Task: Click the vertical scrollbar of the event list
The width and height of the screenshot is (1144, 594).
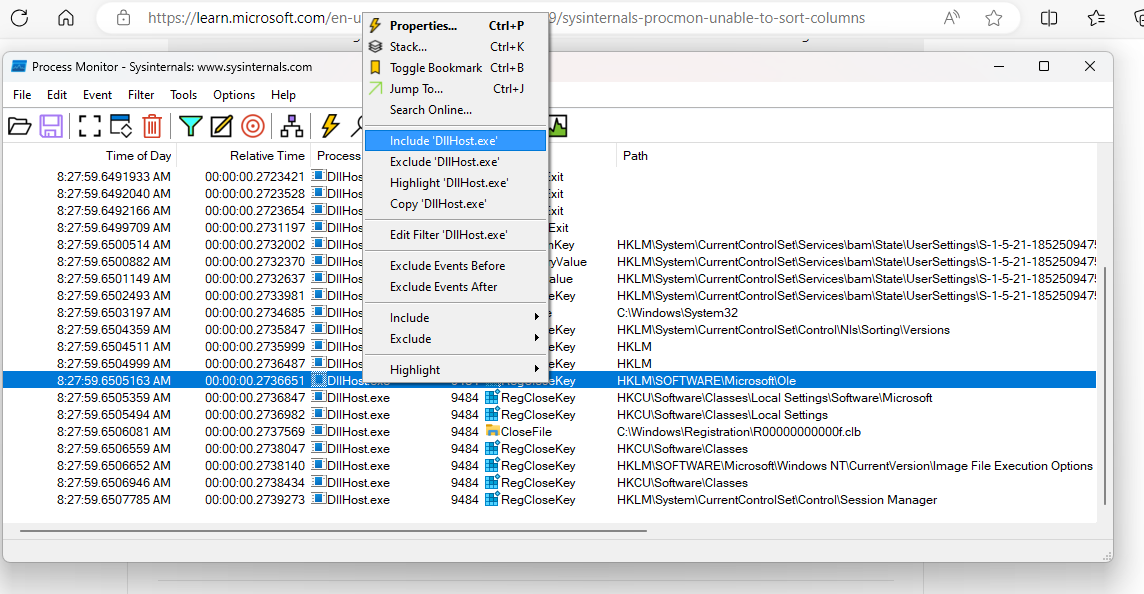Action: point(1105,385)
